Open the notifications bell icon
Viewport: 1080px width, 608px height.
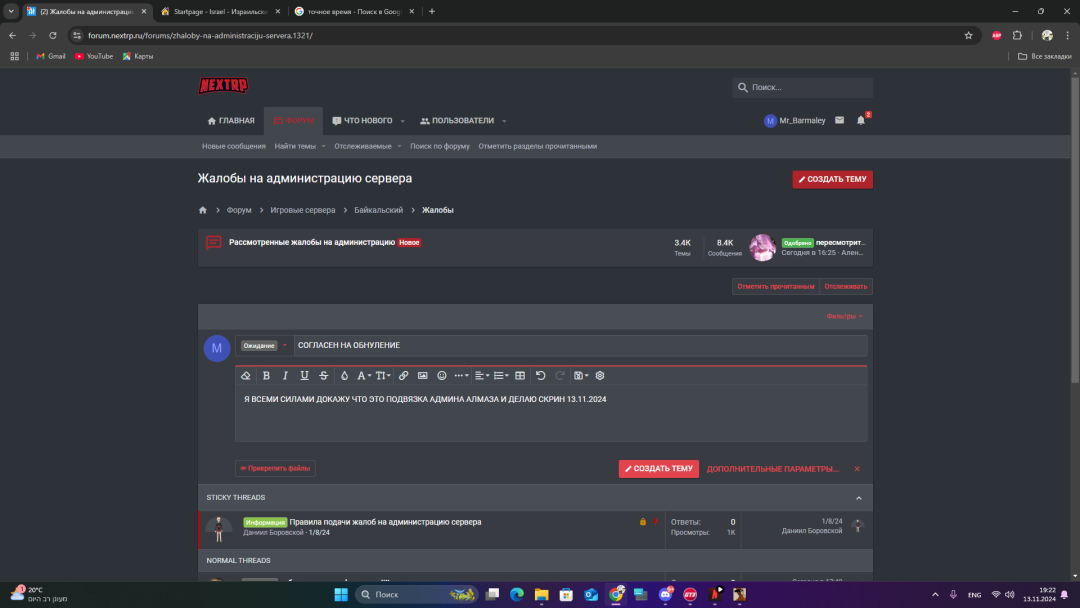click(x=861, y=121)
